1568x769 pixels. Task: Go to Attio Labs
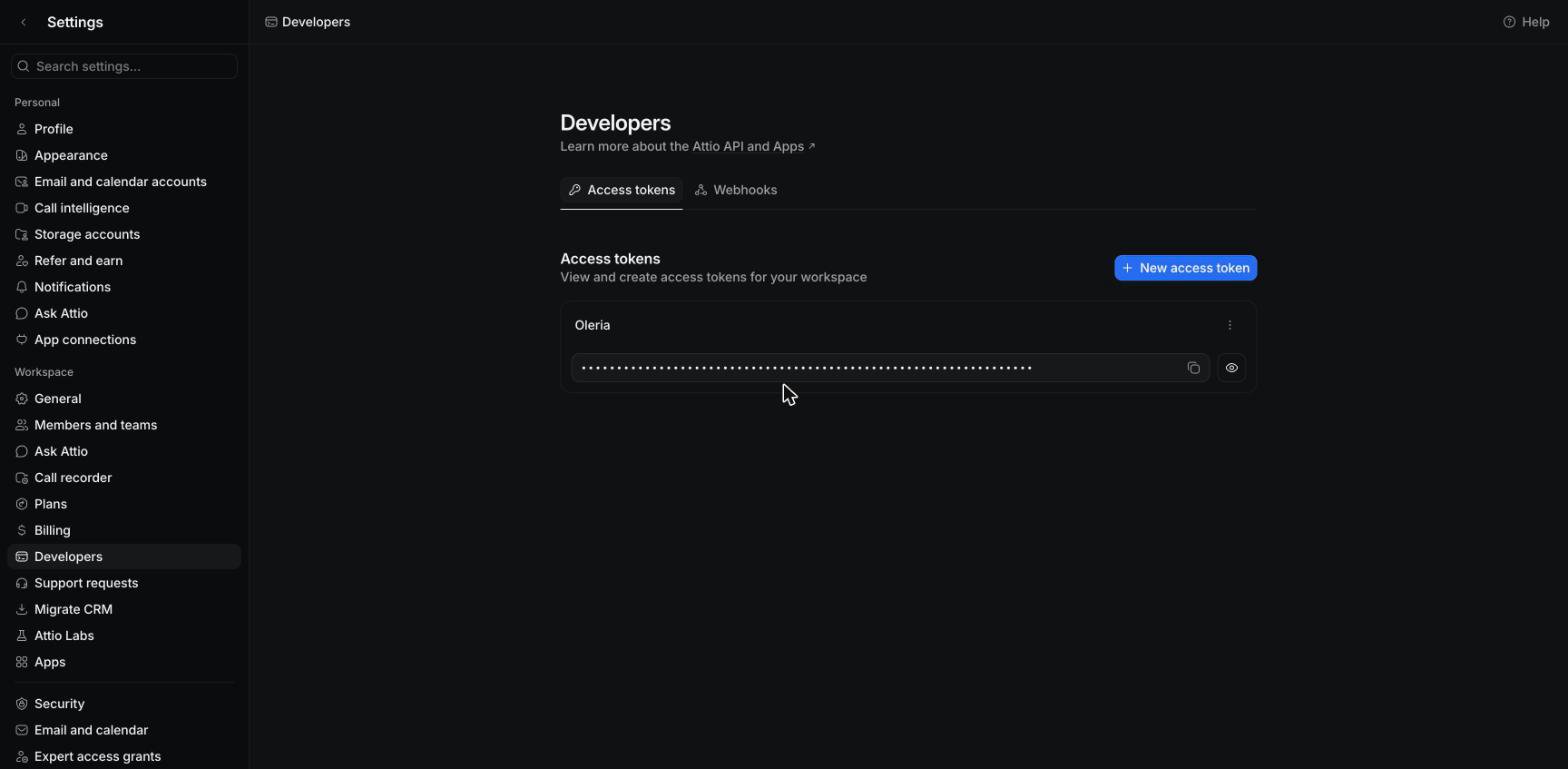124,636
